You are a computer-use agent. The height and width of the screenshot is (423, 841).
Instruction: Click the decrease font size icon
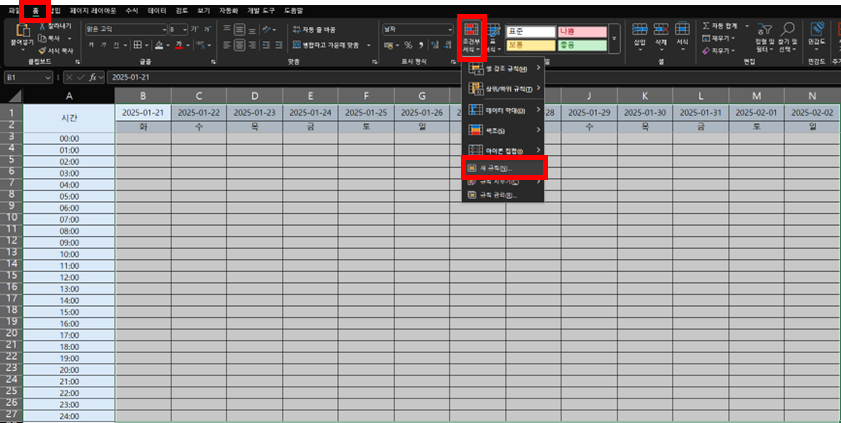[x=207, y=29]
